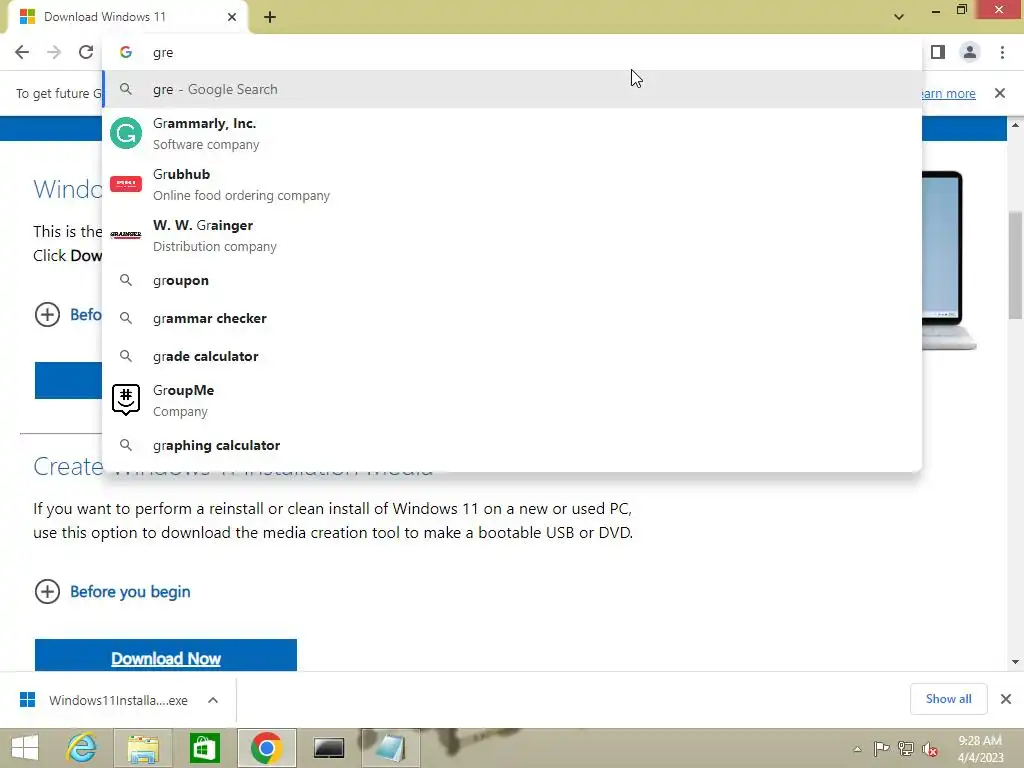Open the Windows Store taskbar icon
This screenshot has width=1024, height=768.
click(204, 748)
